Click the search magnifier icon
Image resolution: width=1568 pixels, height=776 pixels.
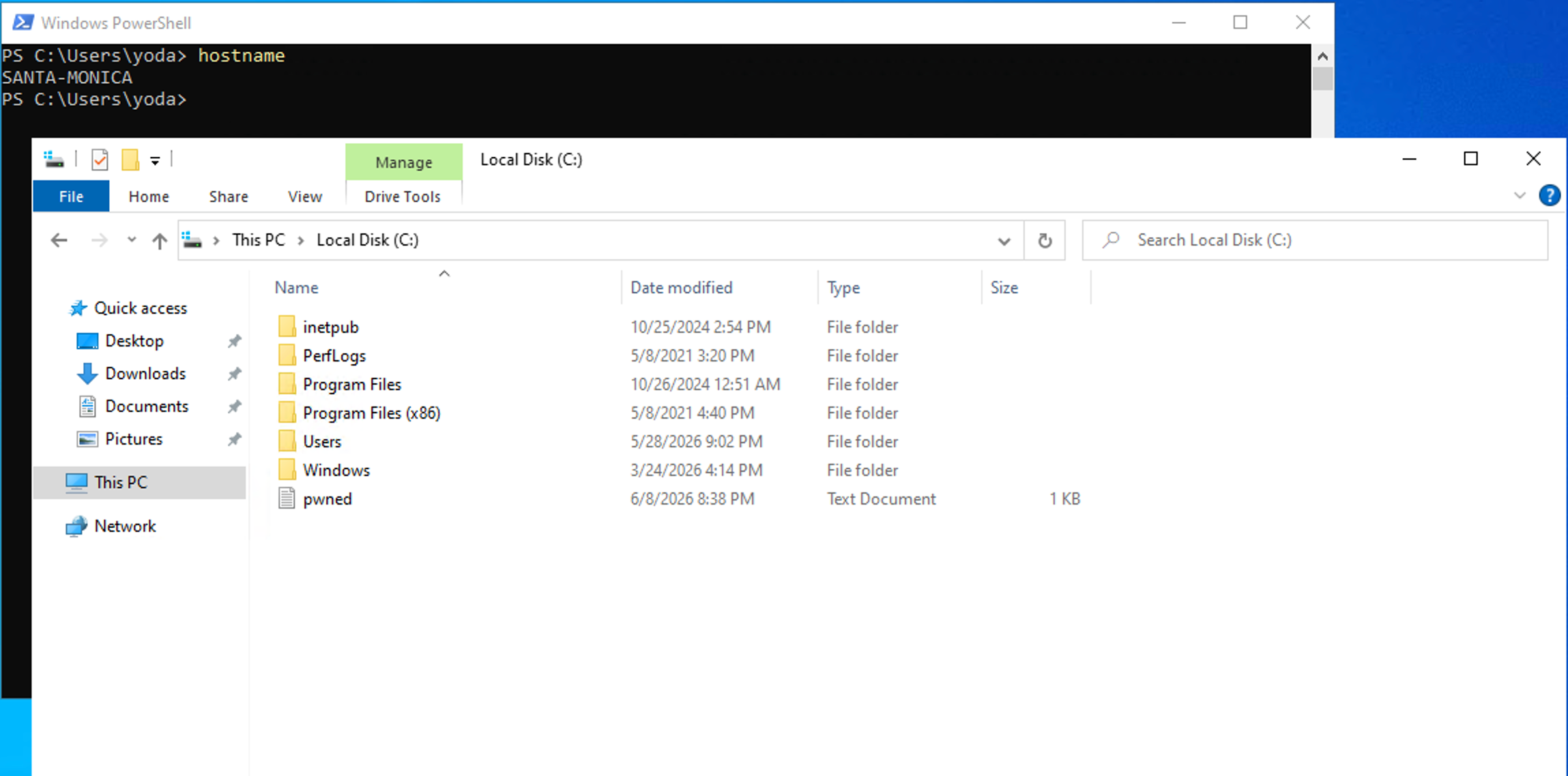pyautogui.click(x=1111, y=240)
